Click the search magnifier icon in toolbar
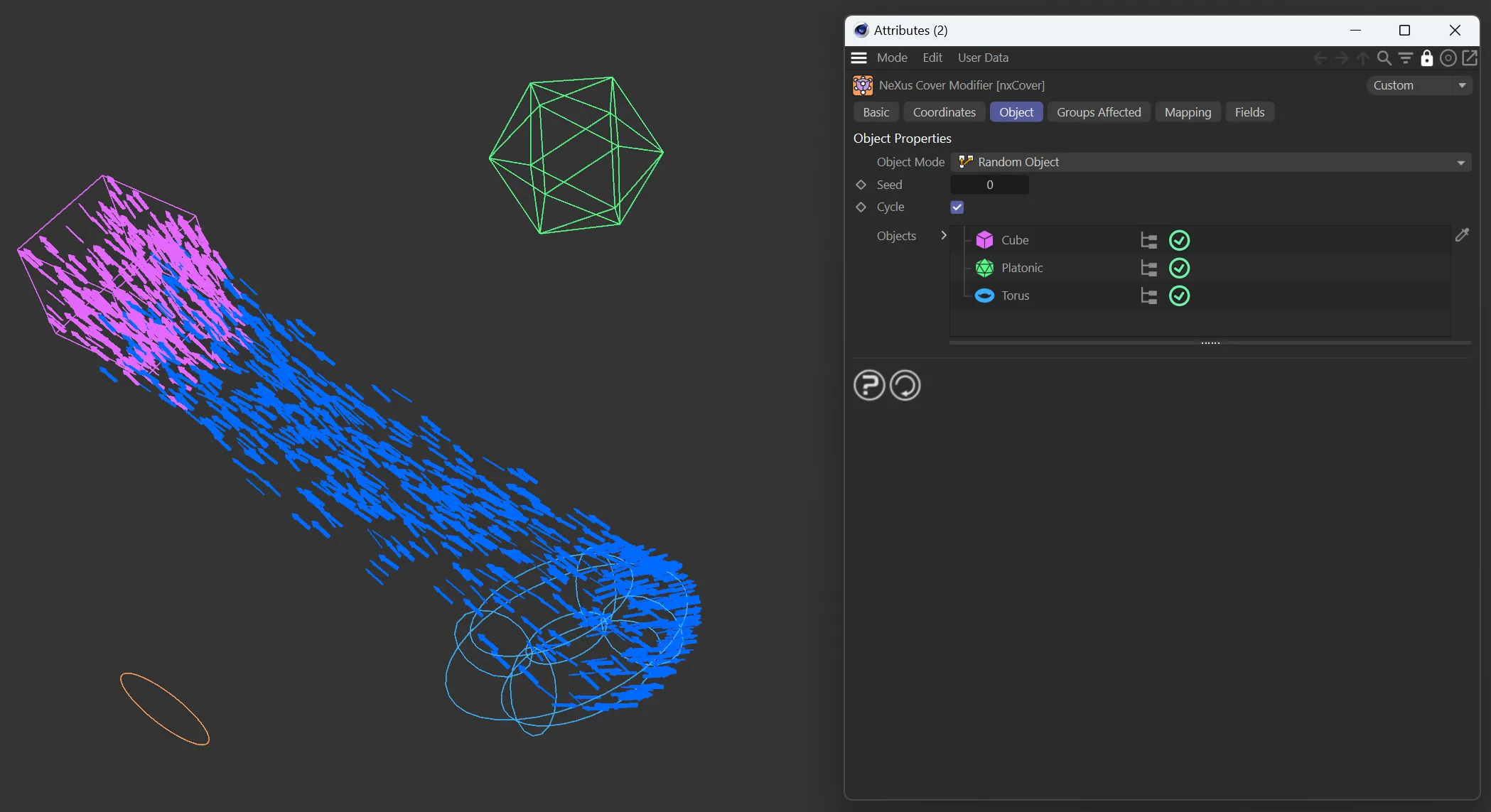Screen dimensions: 1491x812 (1384, 58)
